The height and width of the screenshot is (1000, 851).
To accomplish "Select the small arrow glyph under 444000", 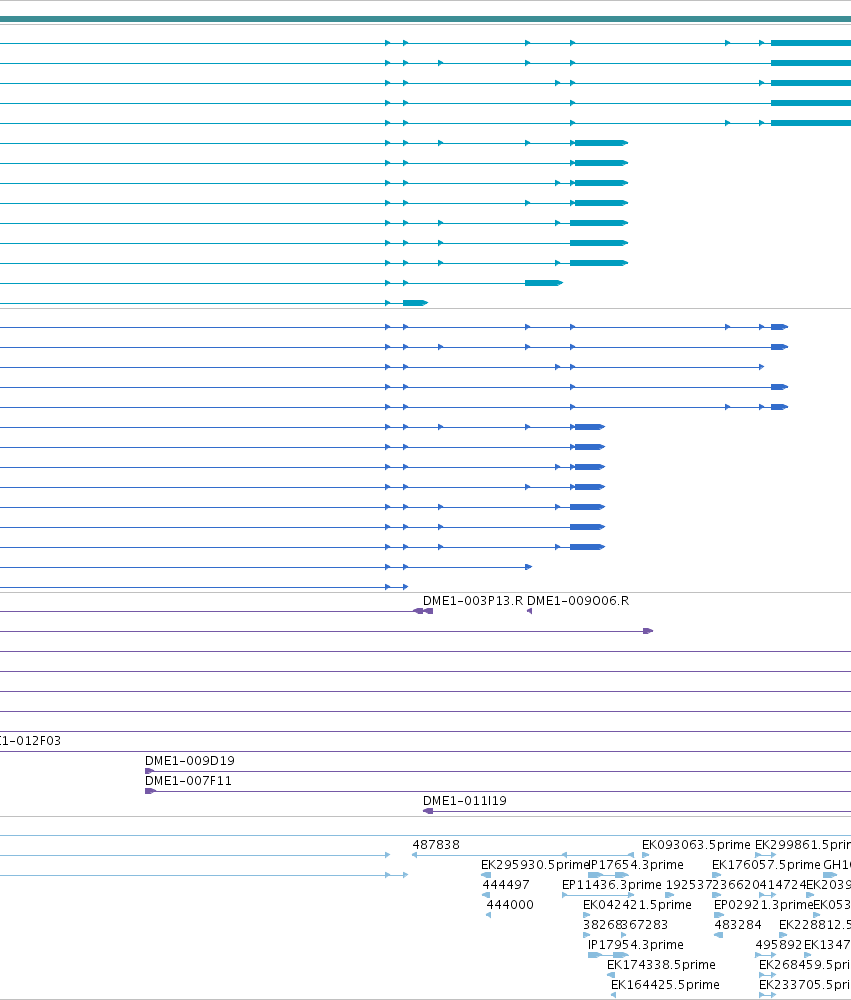I will pos(489,915).
